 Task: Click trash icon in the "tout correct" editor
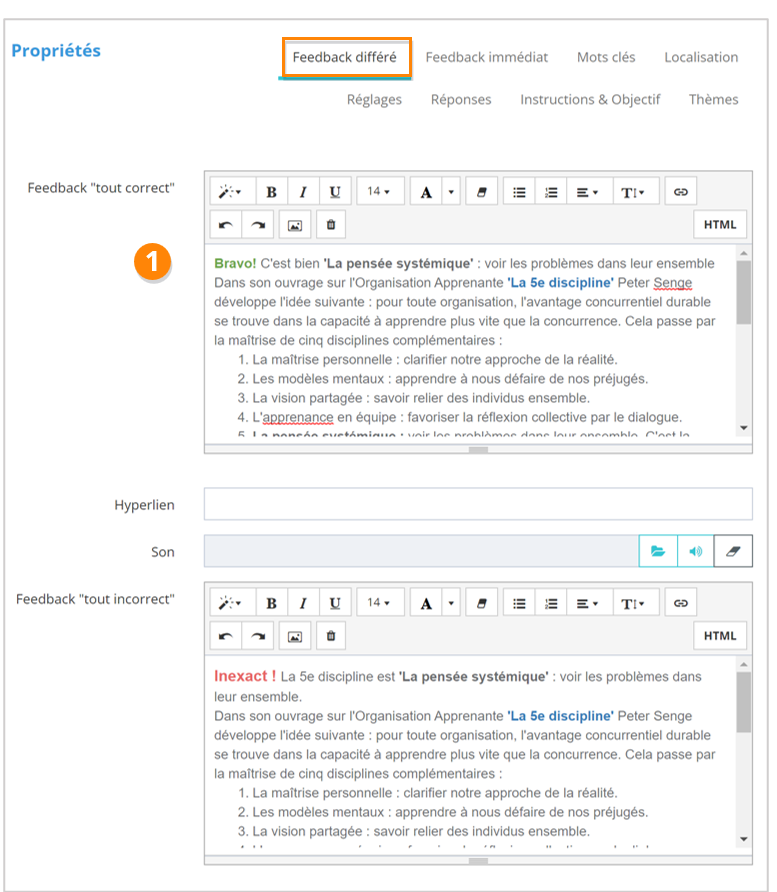click(x=331, y=225)
